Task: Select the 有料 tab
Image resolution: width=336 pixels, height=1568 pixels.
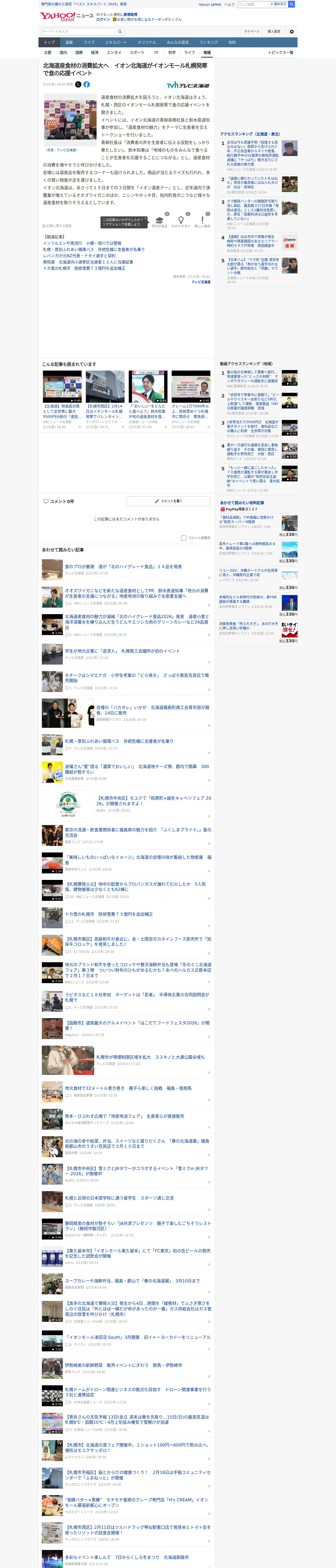Action: [x=232, y=43]
